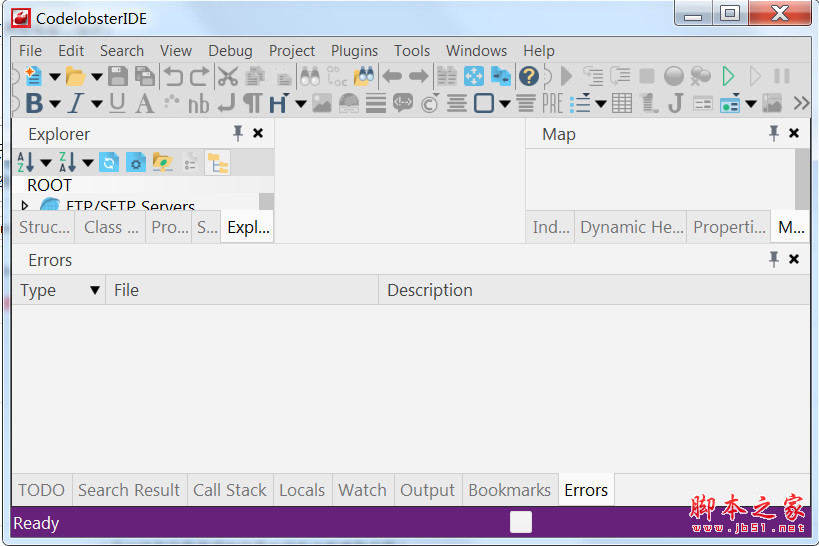Open the A-Z sort dropdown arrow

46,163
